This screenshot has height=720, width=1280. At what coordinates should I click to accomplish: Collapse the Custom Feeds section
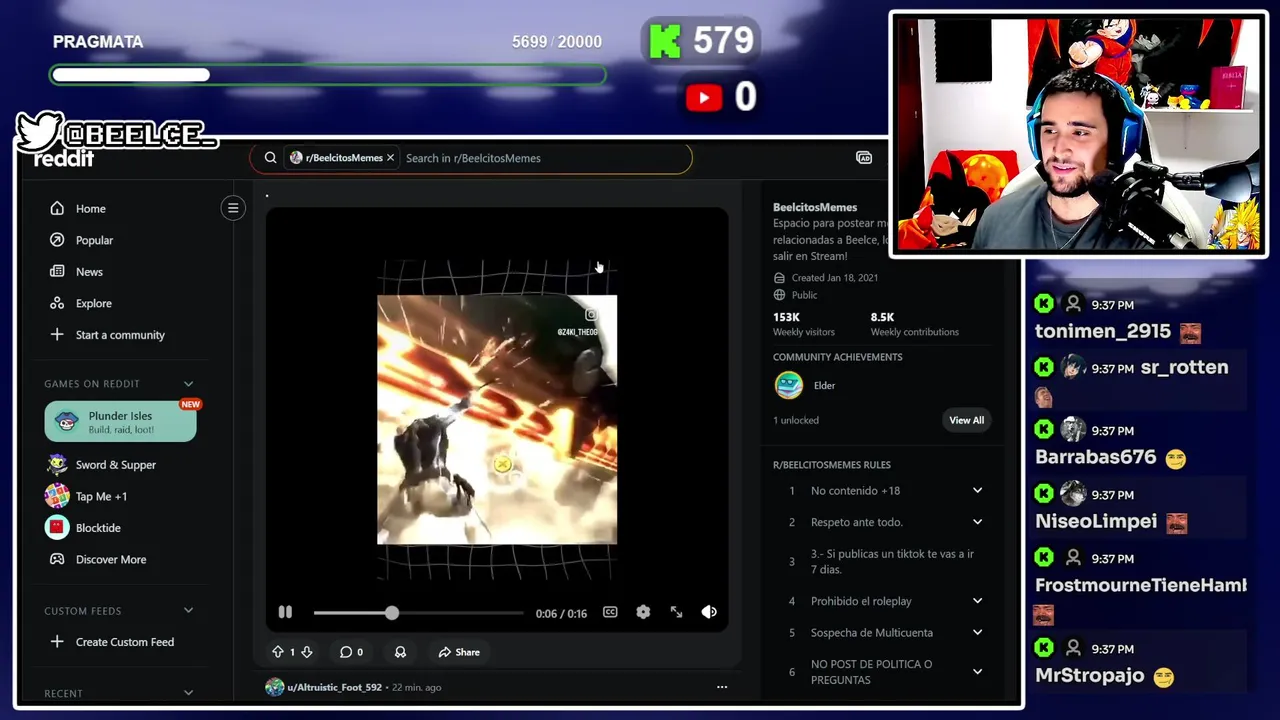point(188,611)
